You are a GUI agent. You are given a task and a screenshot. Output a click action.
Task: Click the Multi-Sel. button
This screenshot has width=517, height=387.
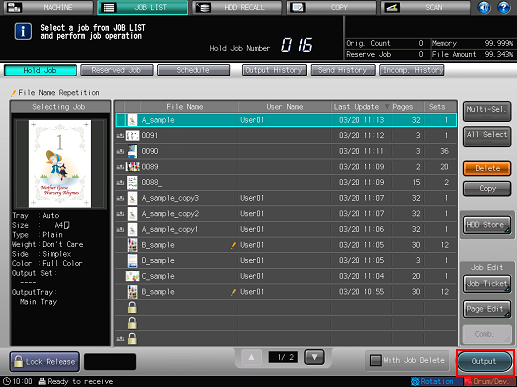point(487,111)
